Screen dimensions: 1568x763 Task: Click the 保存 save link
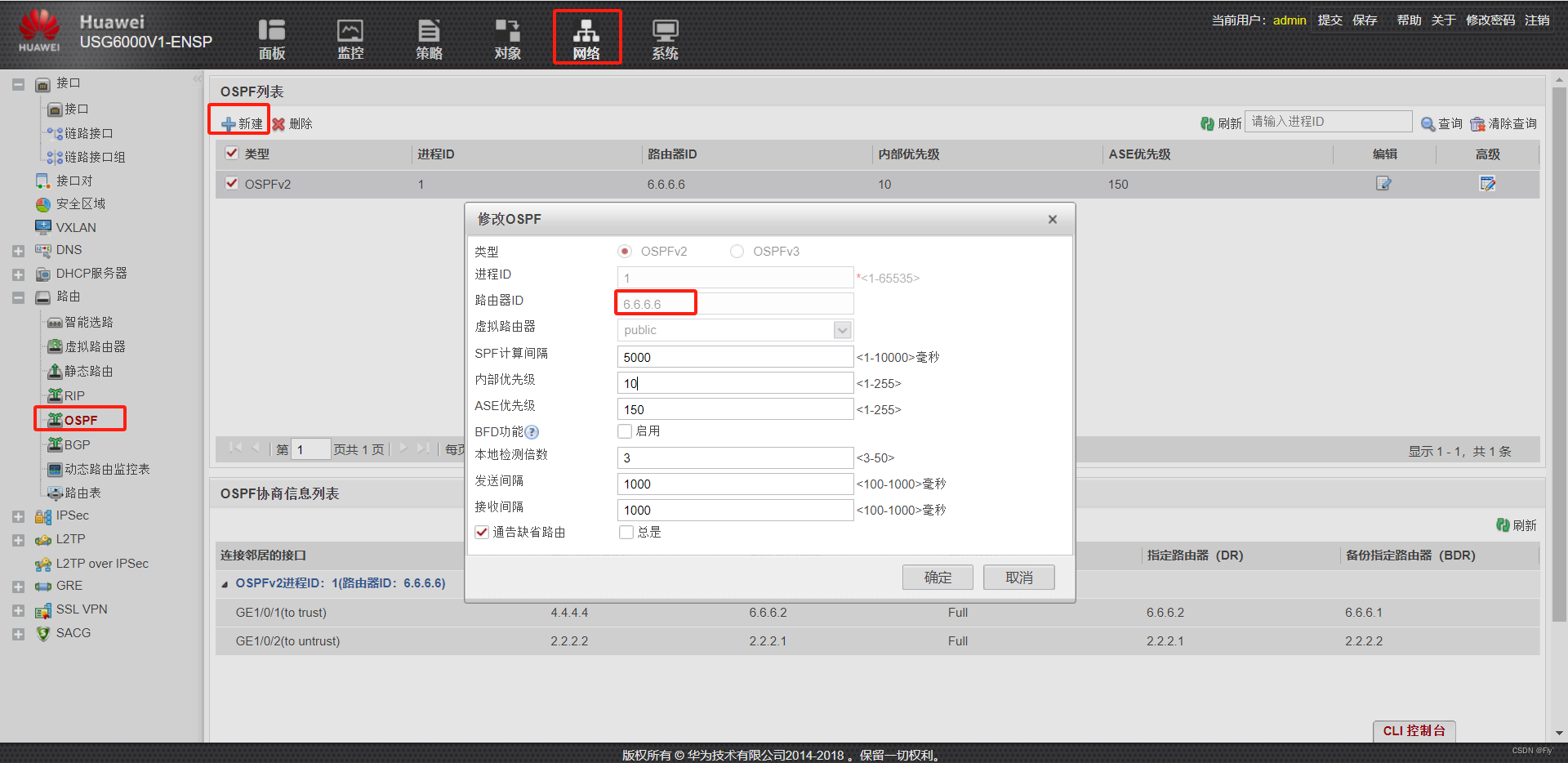(x=1365, y=20)
